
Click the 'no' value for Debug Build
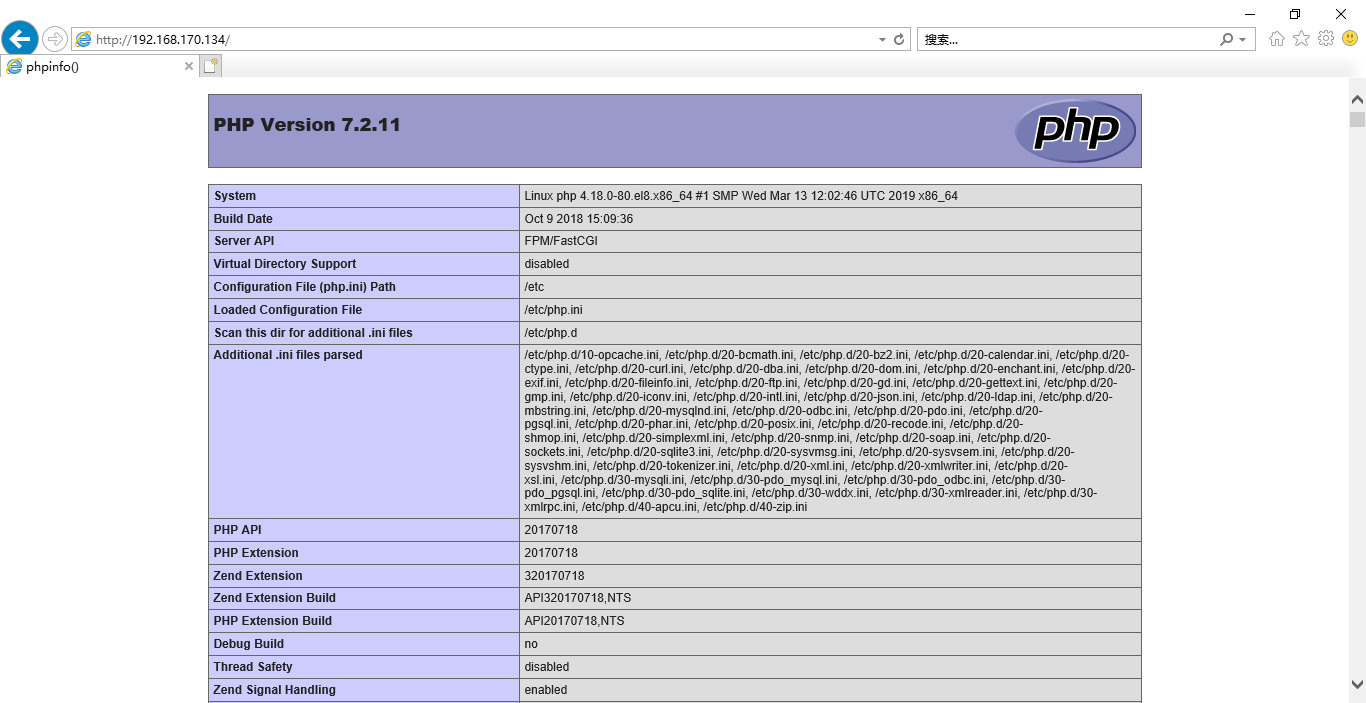coord(531,644)
